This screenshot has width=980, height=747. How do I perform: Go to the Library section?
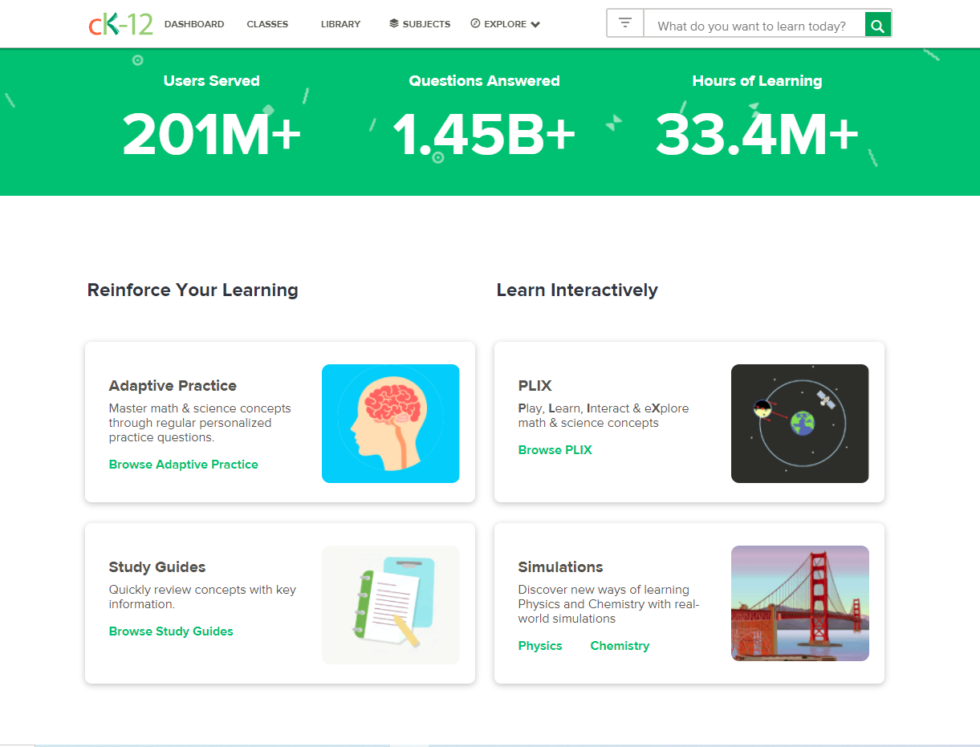pyautogui.click(x=340, y=23)
